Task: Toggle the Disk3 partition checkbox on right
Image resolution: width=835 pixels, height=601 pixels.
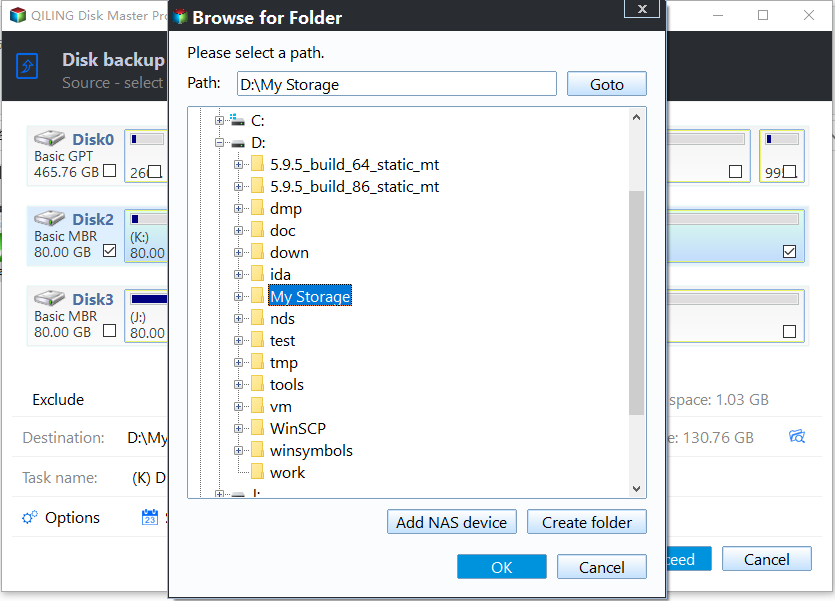Action: [790, 331]
